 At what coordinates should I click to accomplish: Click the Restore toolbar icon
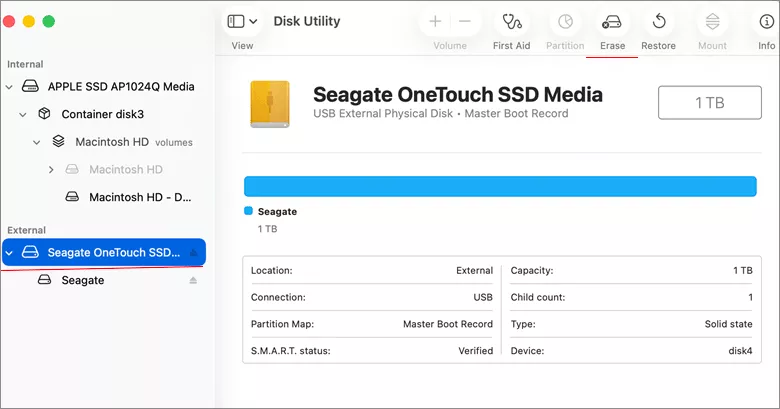click(x=659, y=21)
